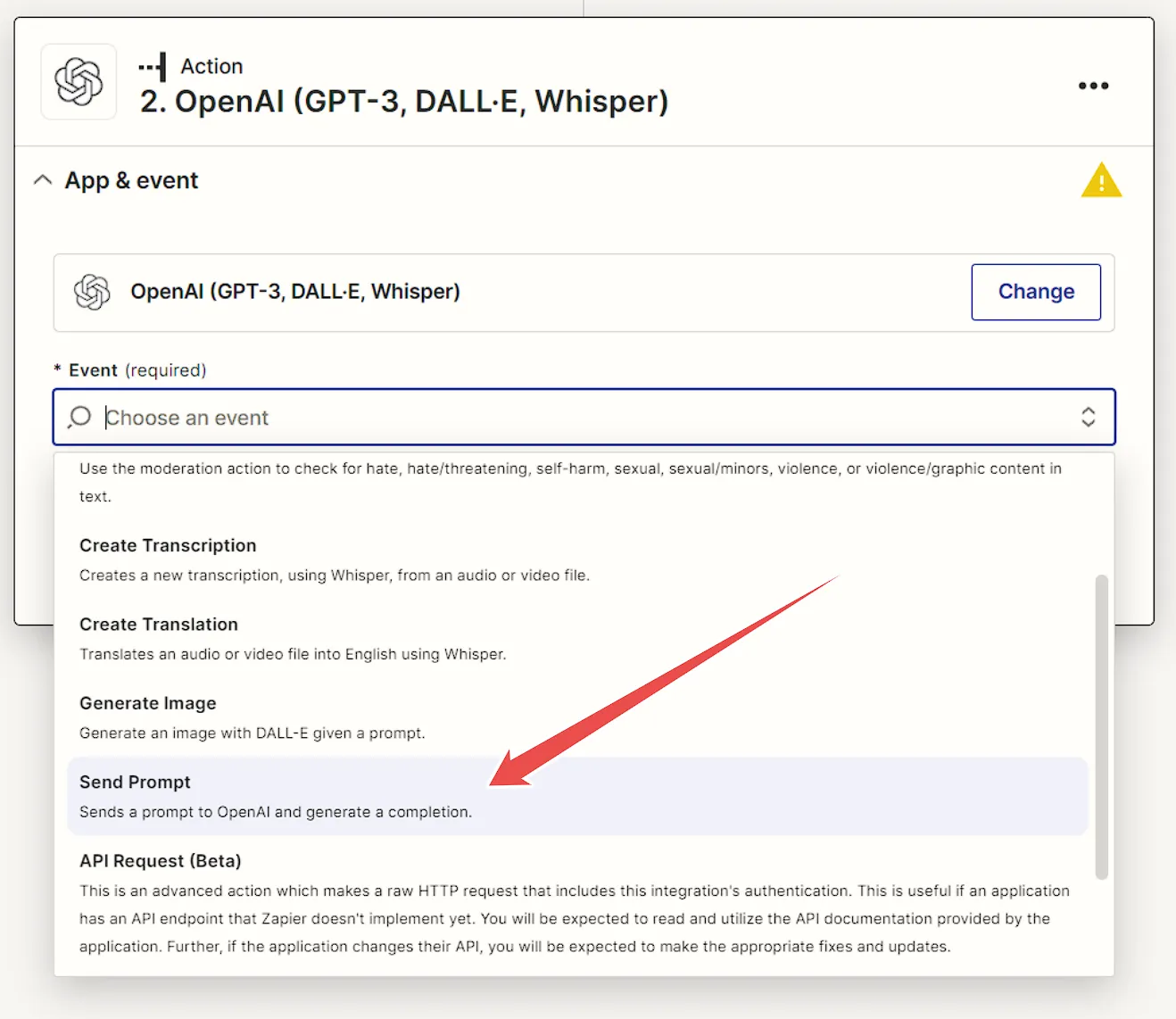Click the Choose an event search field
This screenshot has width=1176, height=1019.
(584, 417)
